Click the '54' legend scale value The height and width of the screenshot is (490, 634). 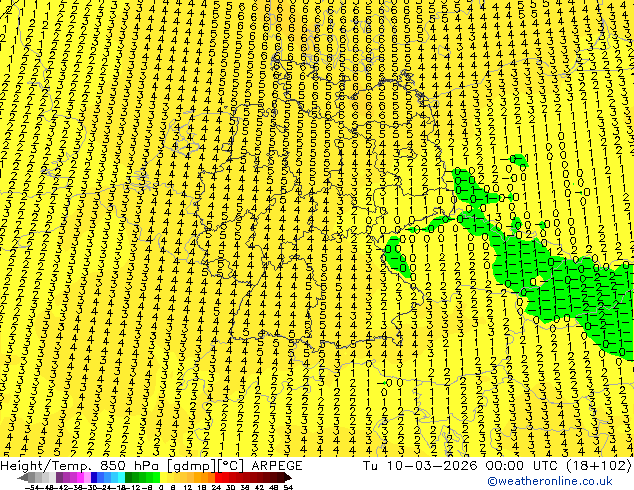pos(287,488)
